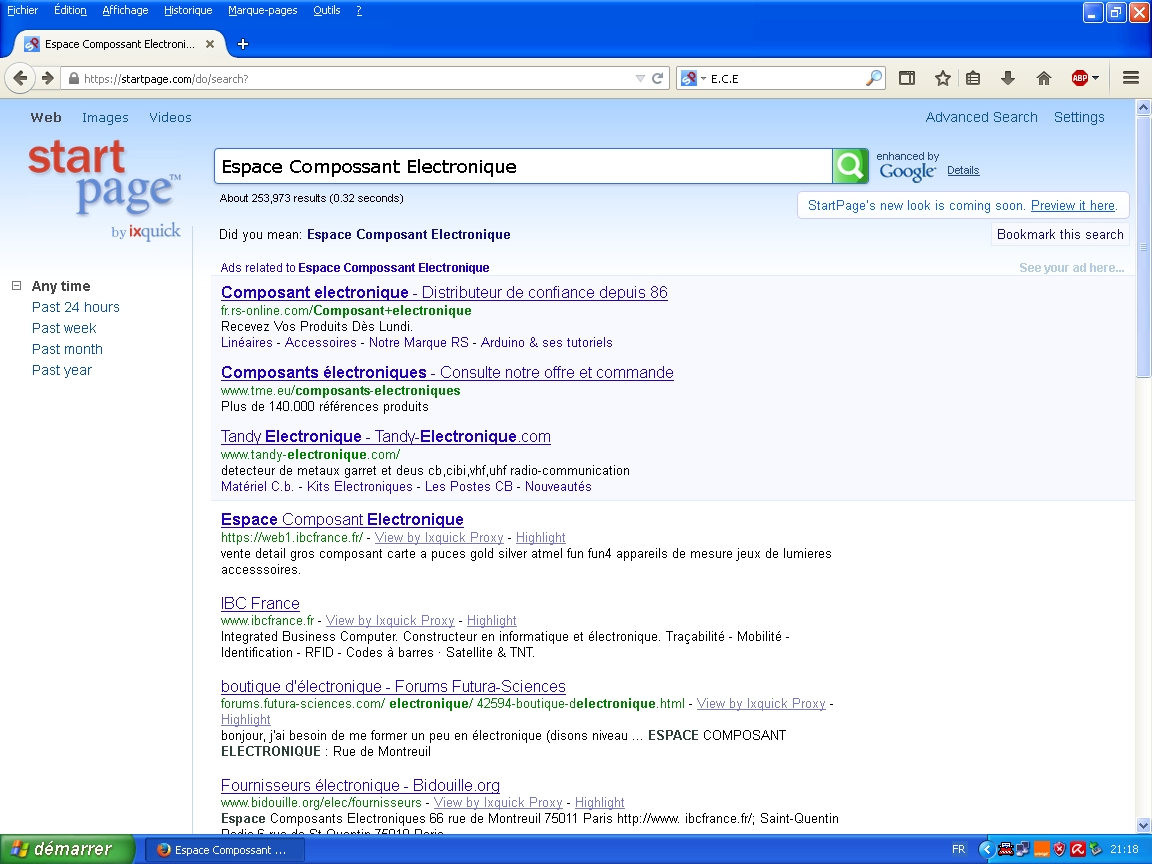Click in the StartPage search input field

[523, 166]
